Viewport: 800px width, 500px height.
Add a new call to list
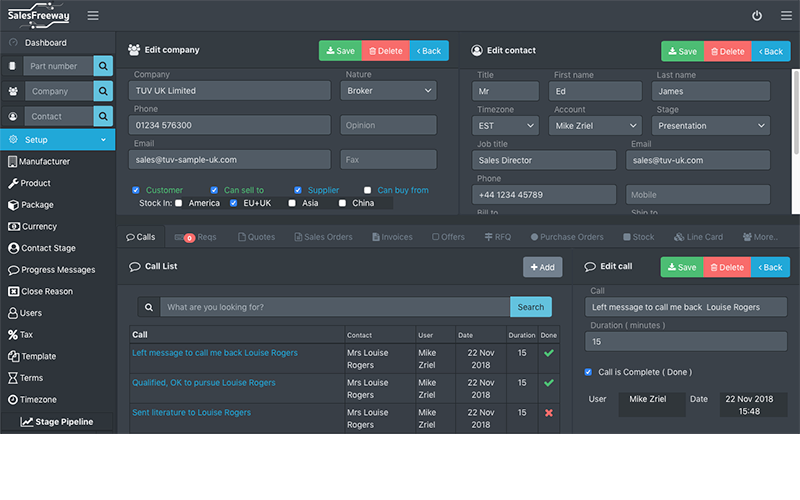[x=542, y=267]
